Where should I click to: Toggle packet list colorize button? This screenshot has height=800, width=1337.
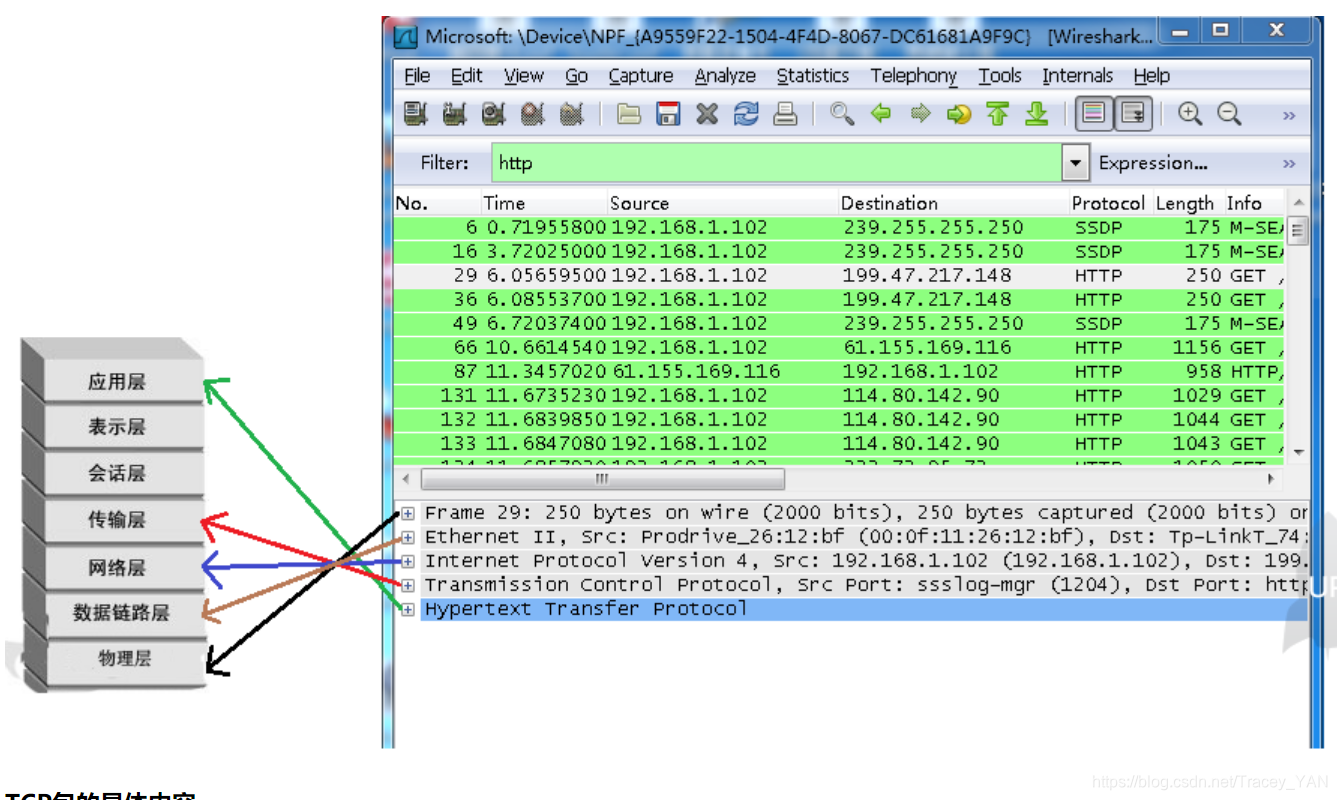[1094, 114]
